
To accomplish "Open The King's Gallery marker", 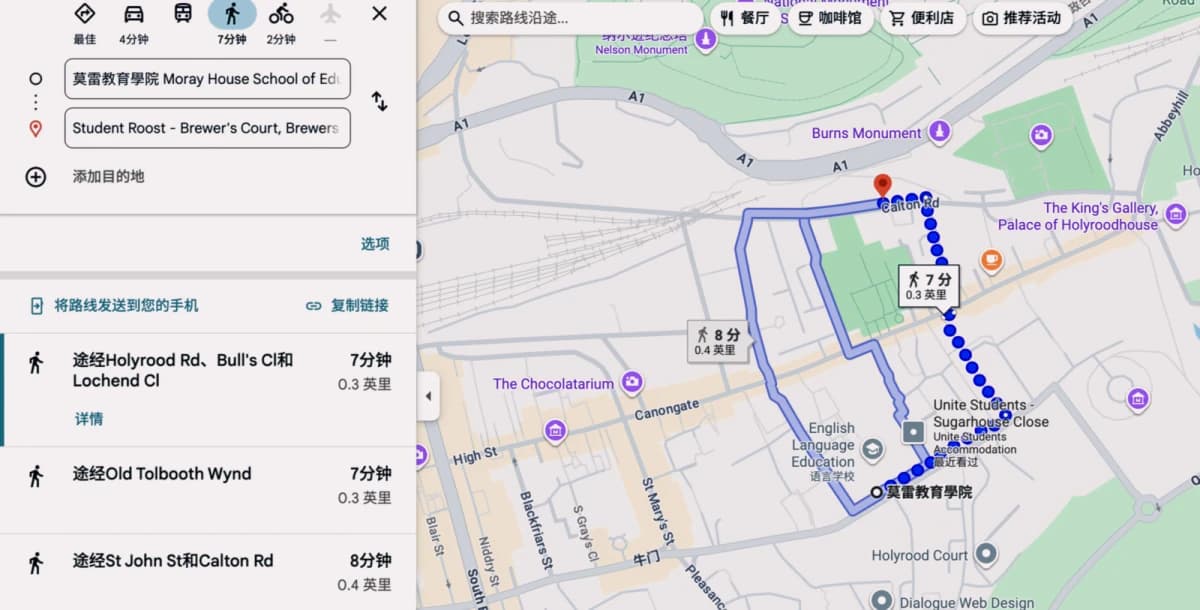I will tap(1176, 214).
